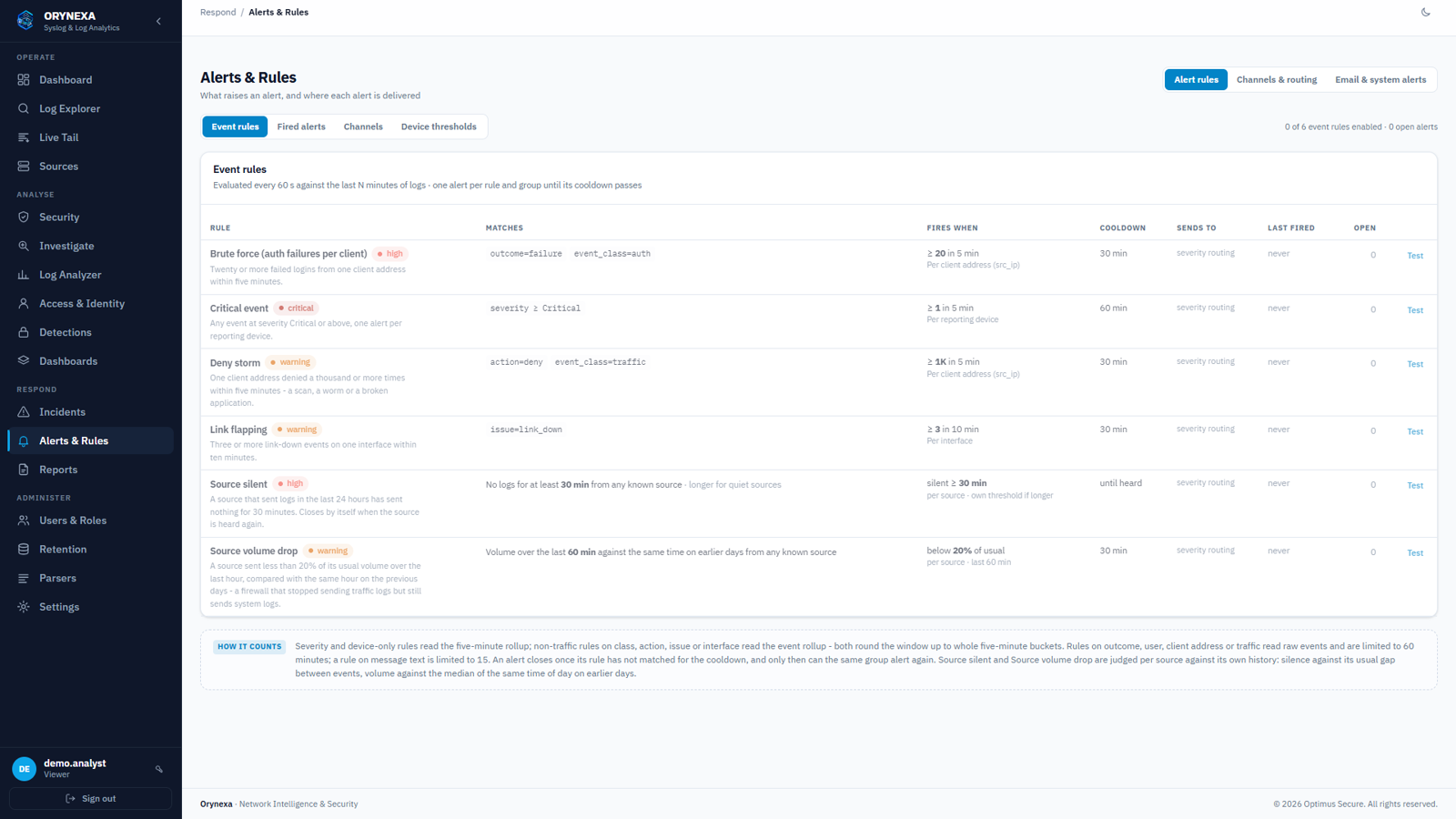
Task: Click the Orynexa logo icon
Action: (x=25, y=20)
